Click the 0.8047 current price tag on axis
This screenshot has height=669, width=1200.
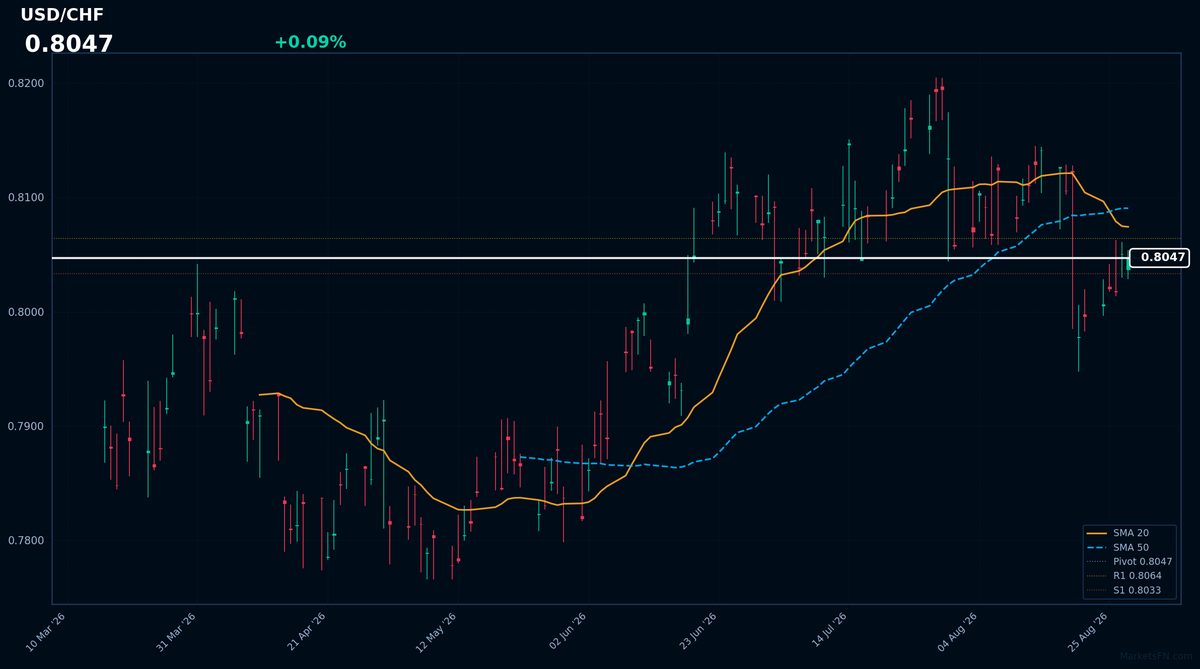1159,258
